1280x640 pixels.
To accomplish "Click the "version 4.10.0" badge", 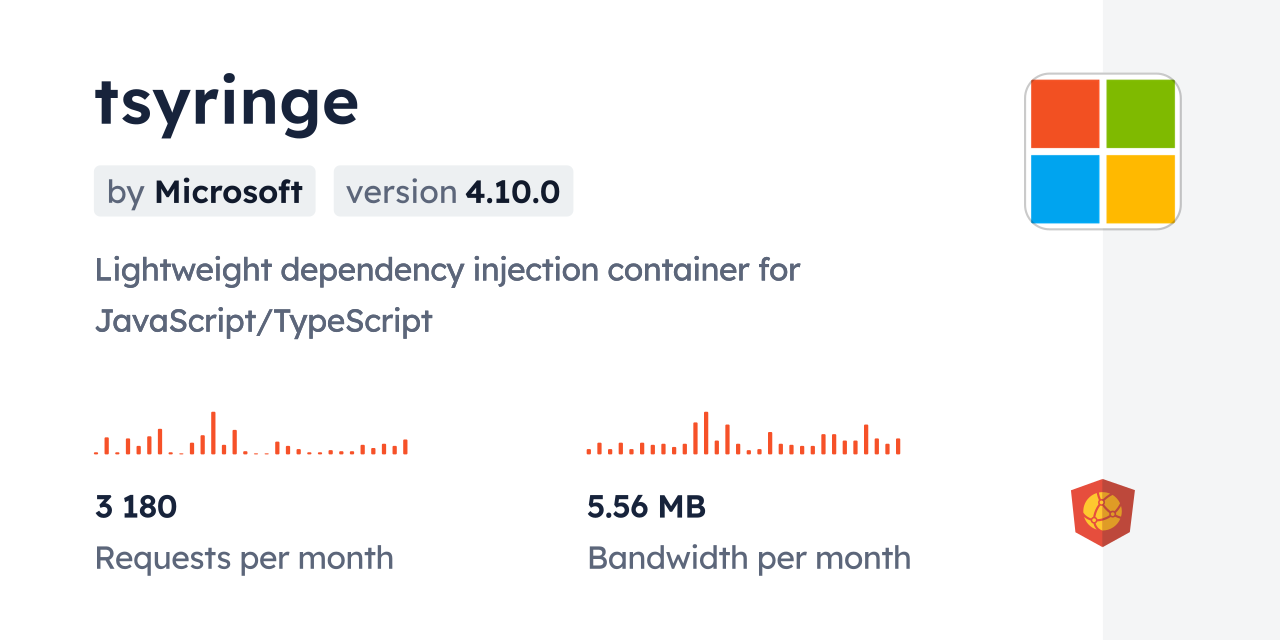I will 453,191.
